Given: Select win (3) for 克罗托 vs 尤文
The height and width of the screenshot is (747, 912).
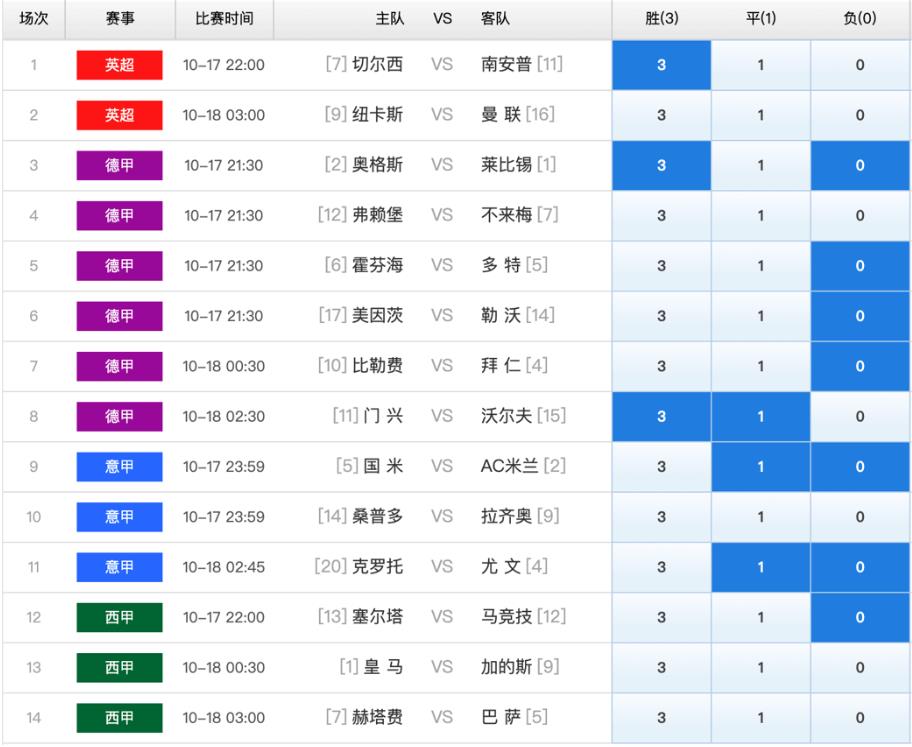Looking at the screenshot, I should tap(661, 567).
